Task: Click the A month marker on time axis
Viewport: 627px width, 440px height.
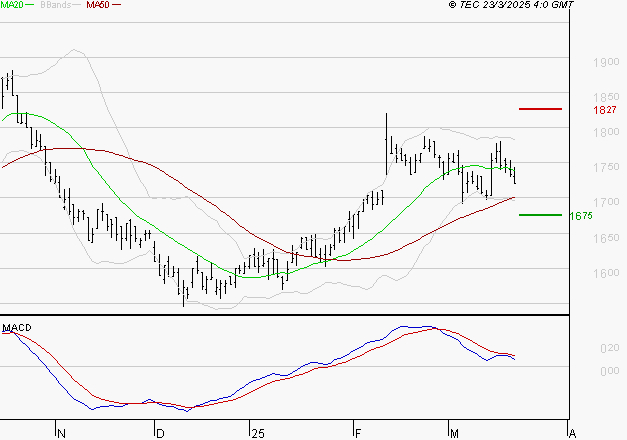Action: (x=572, y=434)
